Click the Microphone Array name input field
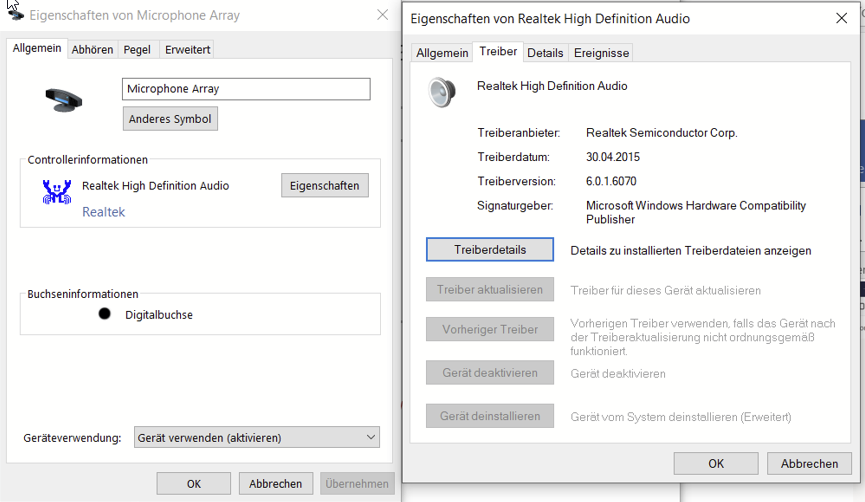Image resolution: width=865 pixels, height=502 pixels. tap(246, 89)
